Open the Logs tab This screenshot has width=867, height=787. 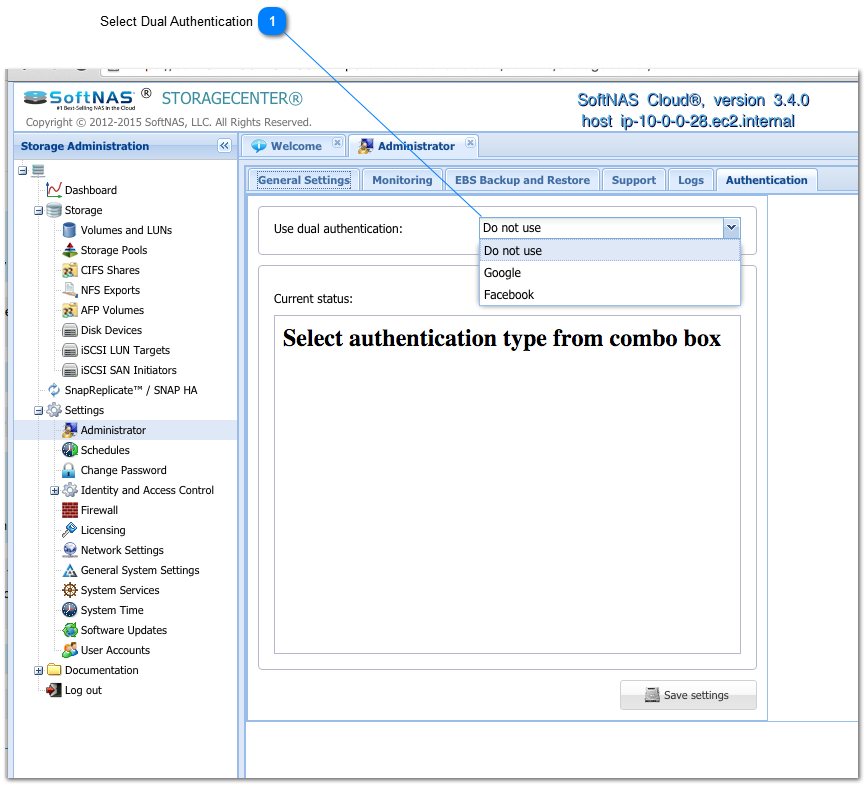click(691, 180)
